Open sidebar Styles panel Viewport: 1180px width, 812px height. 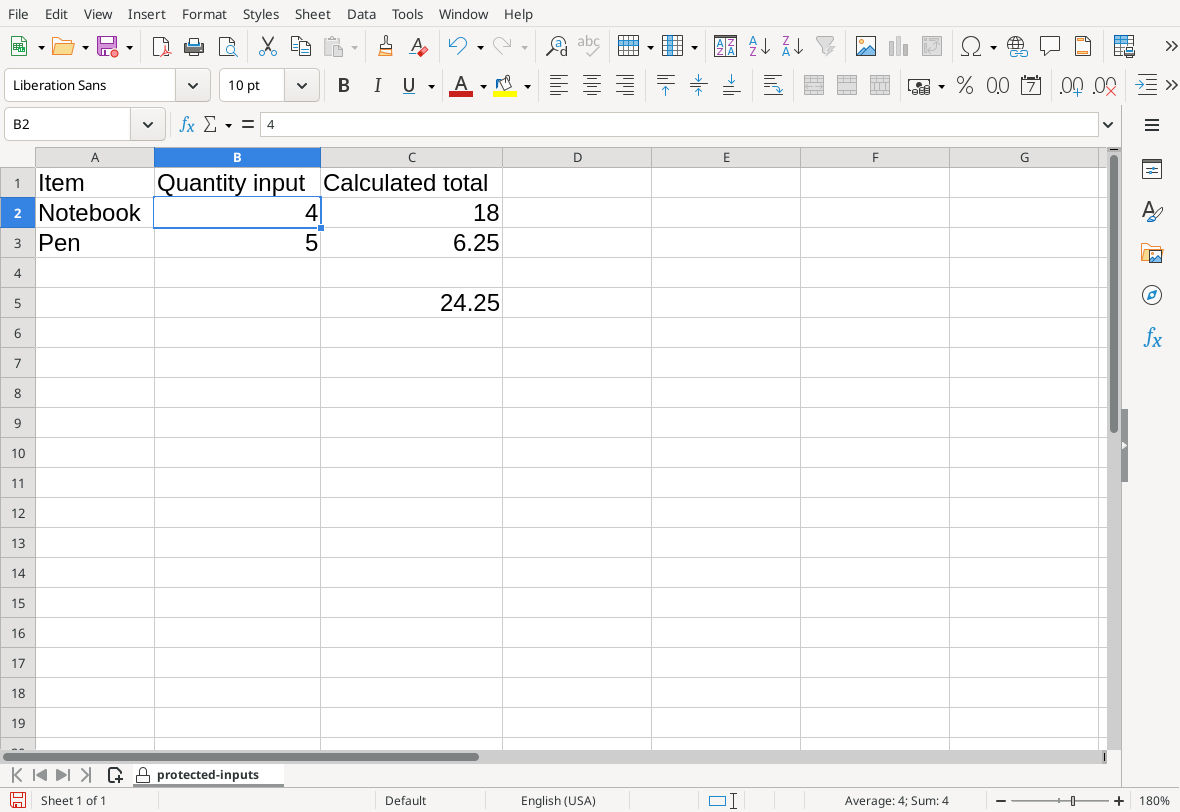click(x=1151, y=211)
